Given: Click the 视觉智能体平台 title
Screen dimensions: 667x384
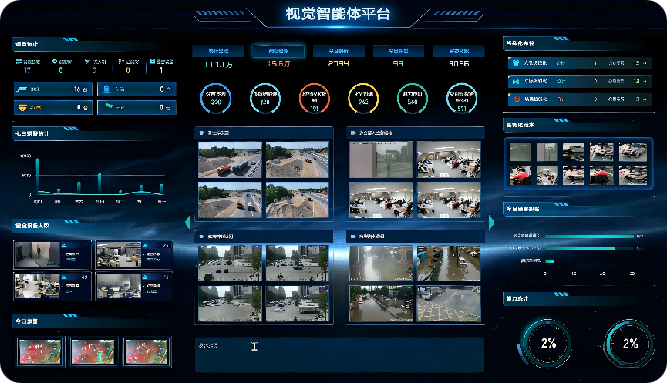Looking at the screenshot, I should [x=338, y=14].
